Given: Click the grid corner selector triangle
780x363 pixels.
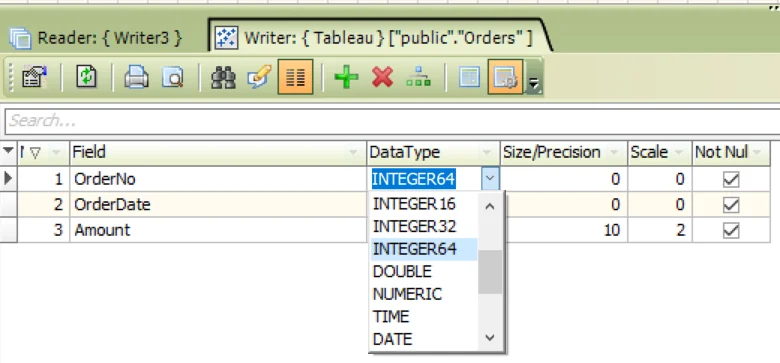Looking at the screenshot, I should pyautogui.click(x=8, y=151).
